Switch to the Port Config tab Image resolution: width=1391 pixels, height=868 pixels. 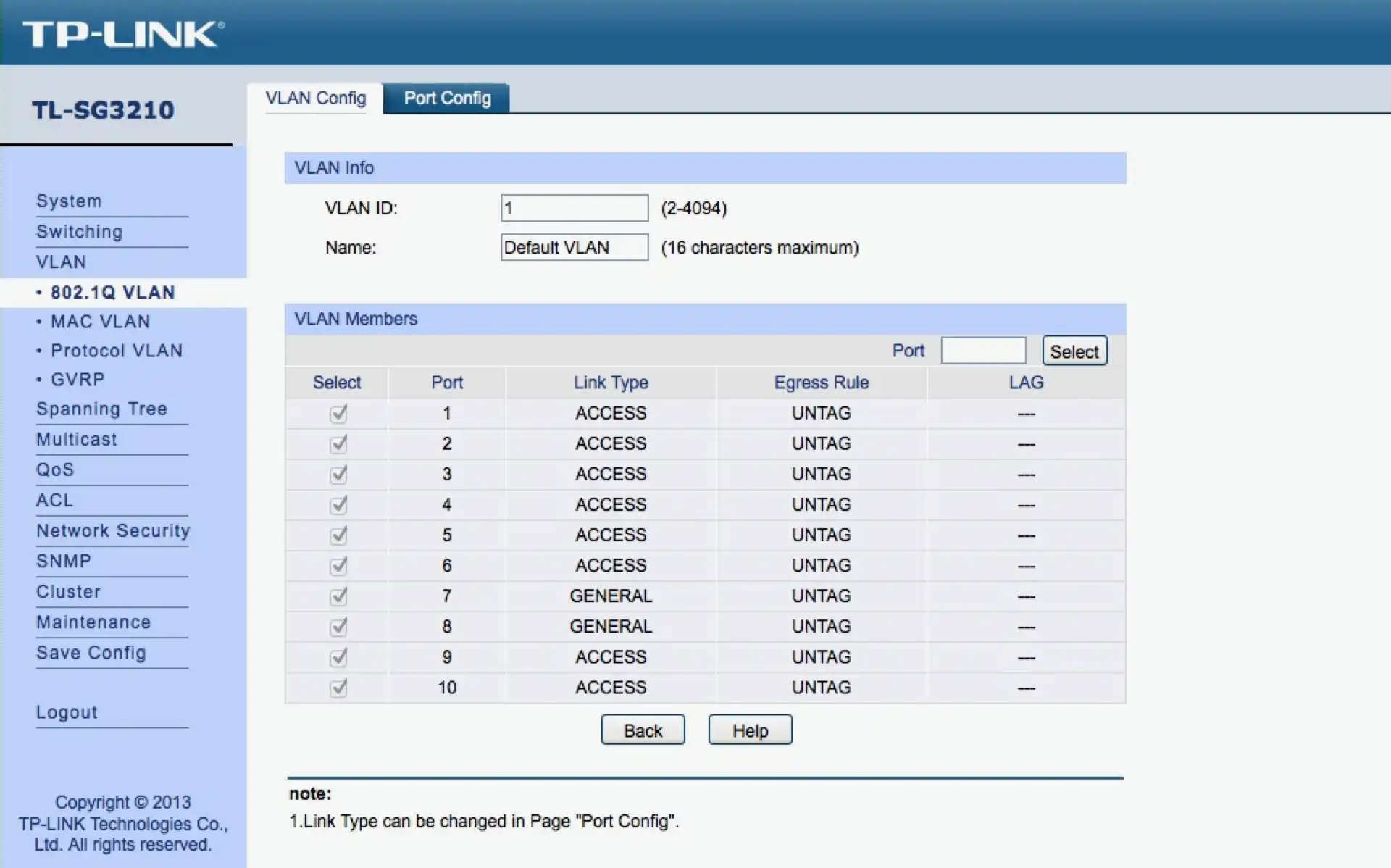coord(446,99)
